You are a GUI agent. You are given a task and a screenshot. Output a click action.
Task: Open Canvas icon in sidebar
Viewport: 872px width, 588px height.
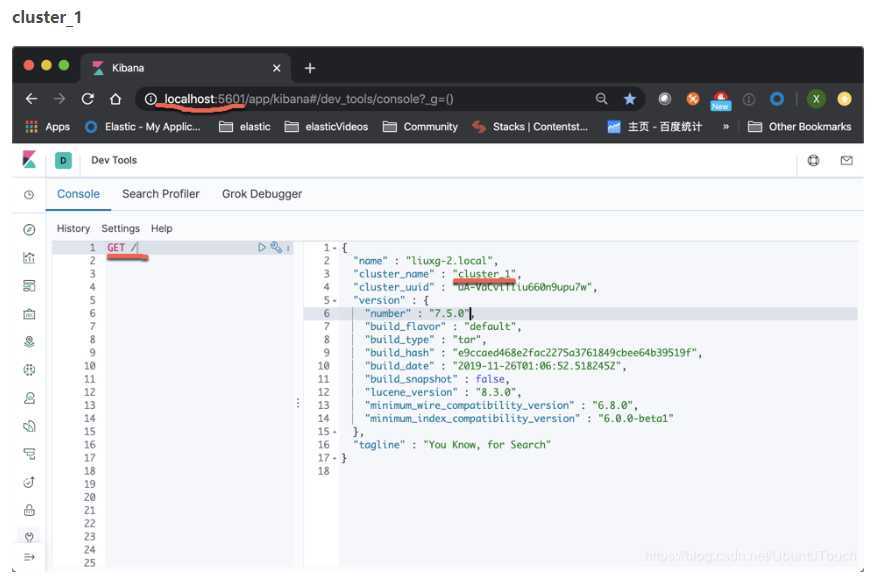29,314
